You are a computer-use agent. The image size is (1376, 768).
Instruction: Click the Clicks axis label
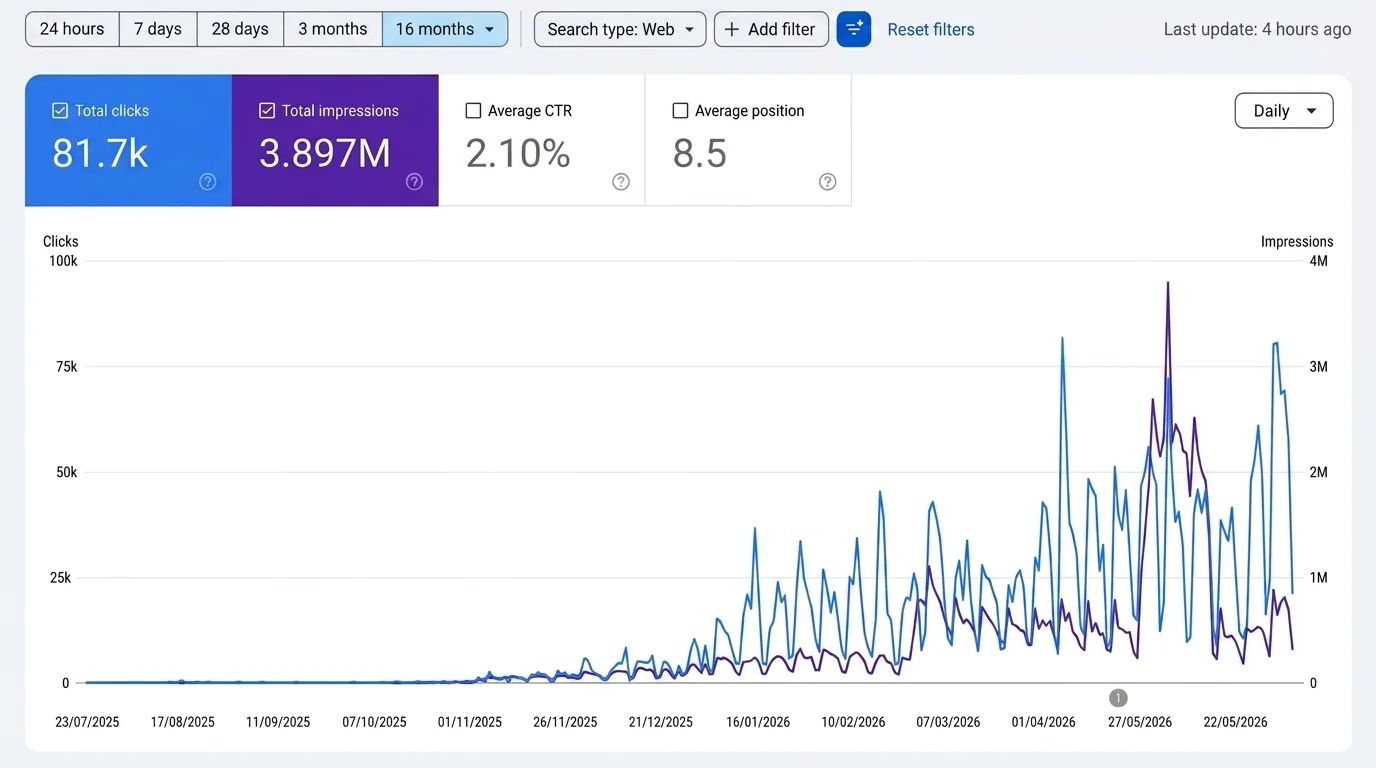[x=60, y=241]
